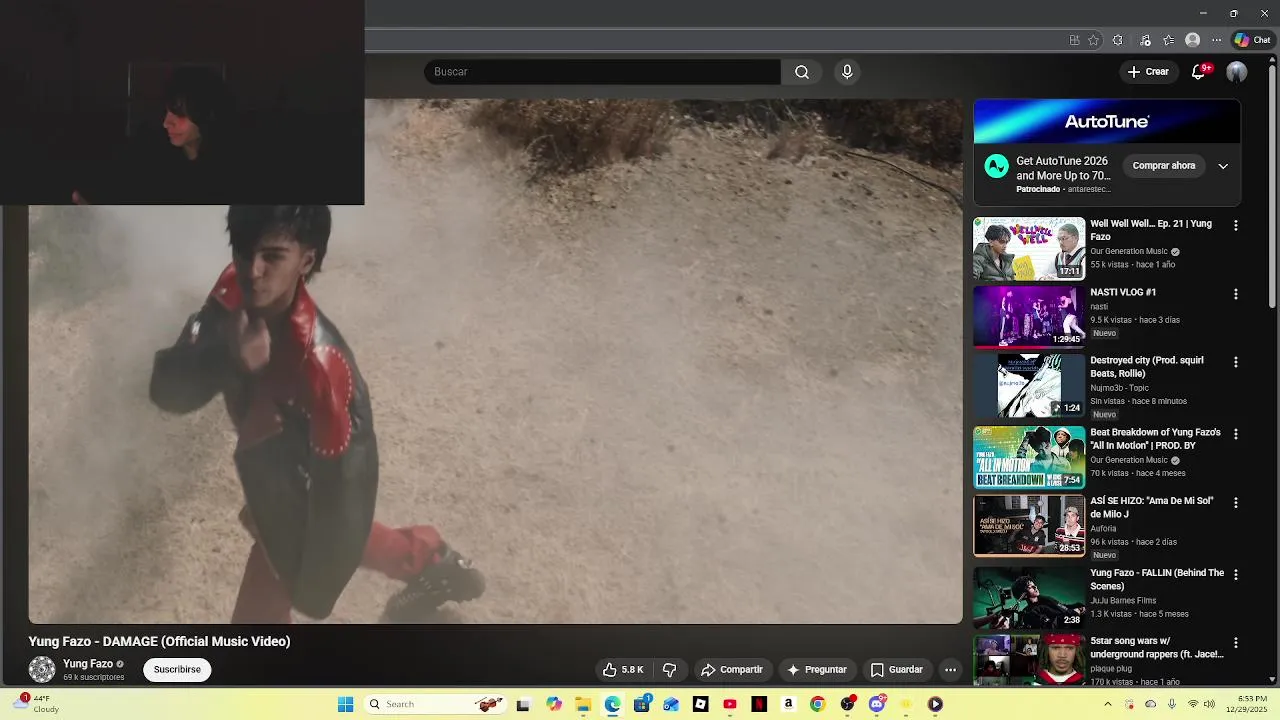Click the Windows taskbar Search box
The image size is (1280, 720).
(x=434, y=704)
